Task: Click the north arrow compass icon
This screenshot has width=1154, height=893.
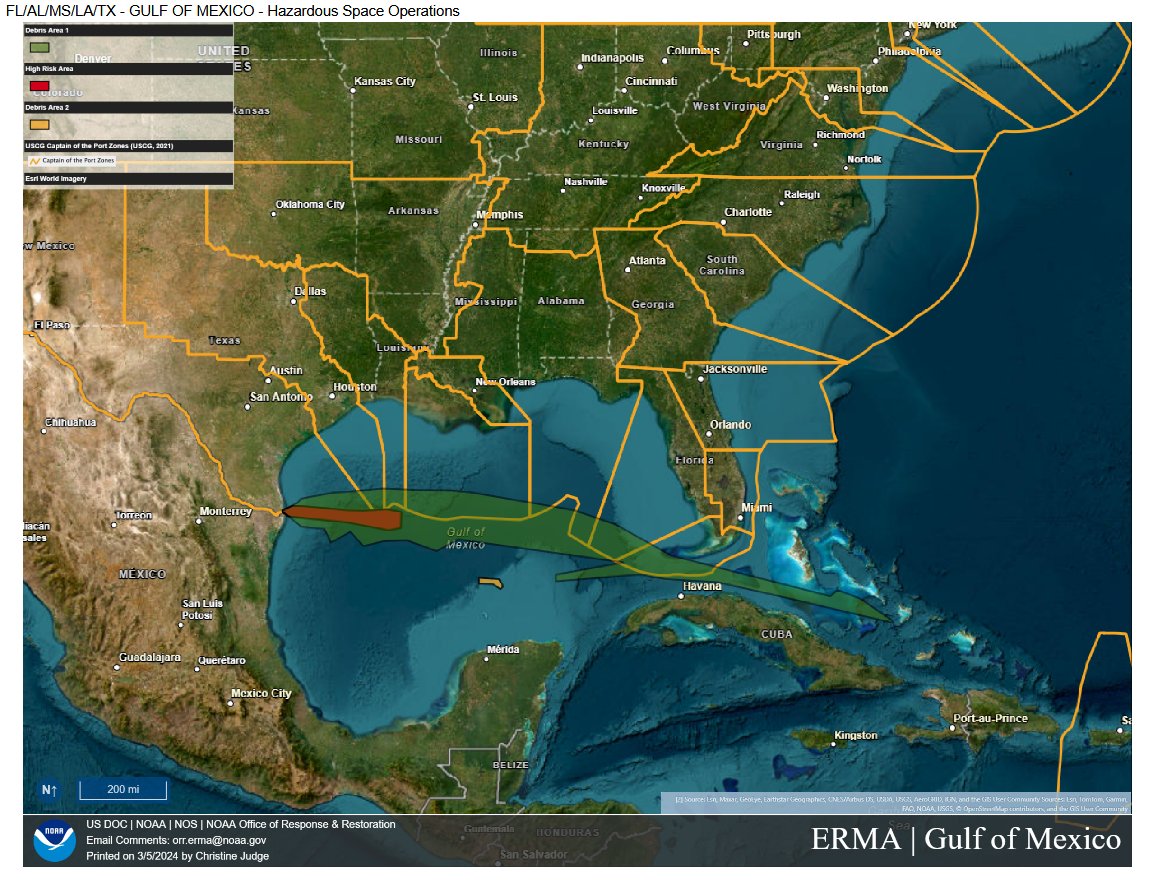Action: pos(49,789)
